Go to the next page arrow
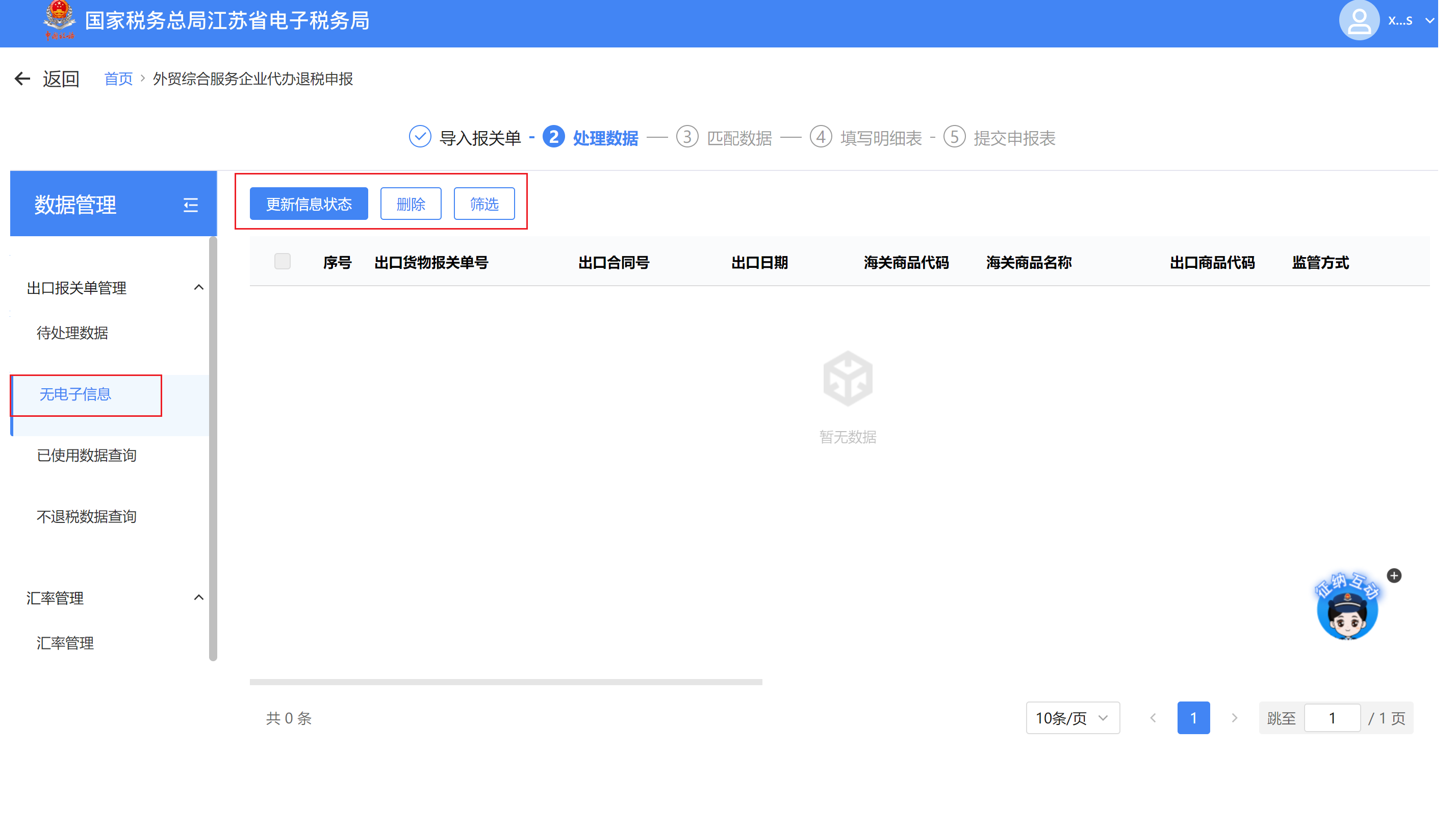This screenshot has height=827, width=1456. click(1234, 718)
